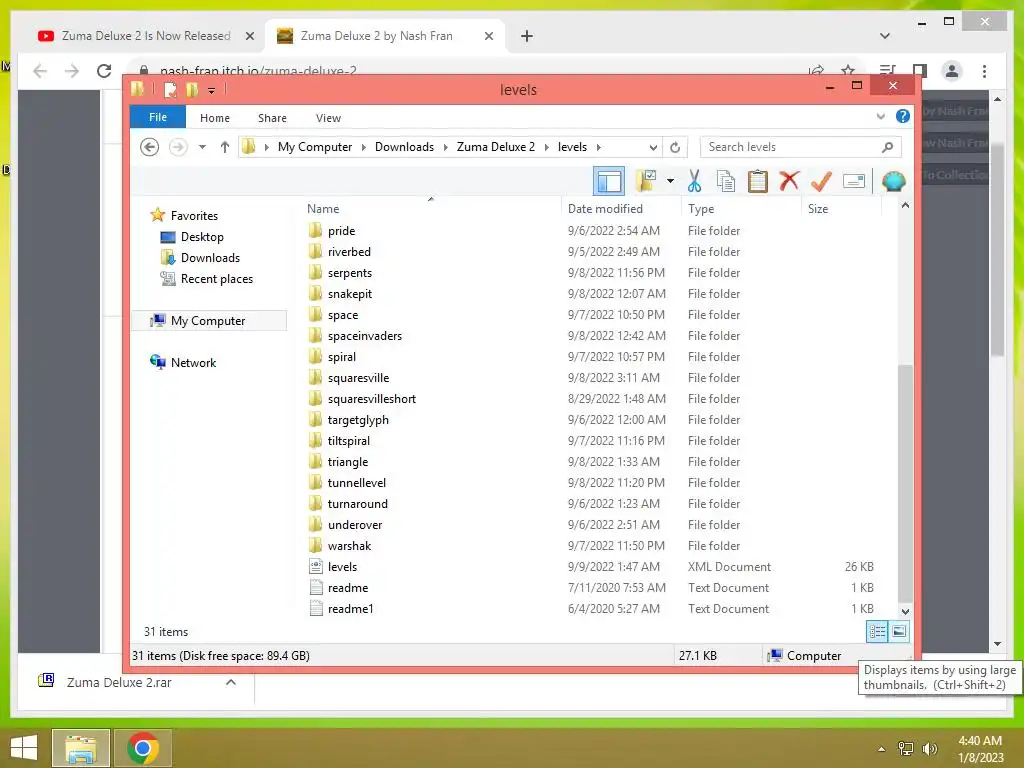Select the targetglyph folder
This screenshot has height=768, width=1024.
coord(358,420)
